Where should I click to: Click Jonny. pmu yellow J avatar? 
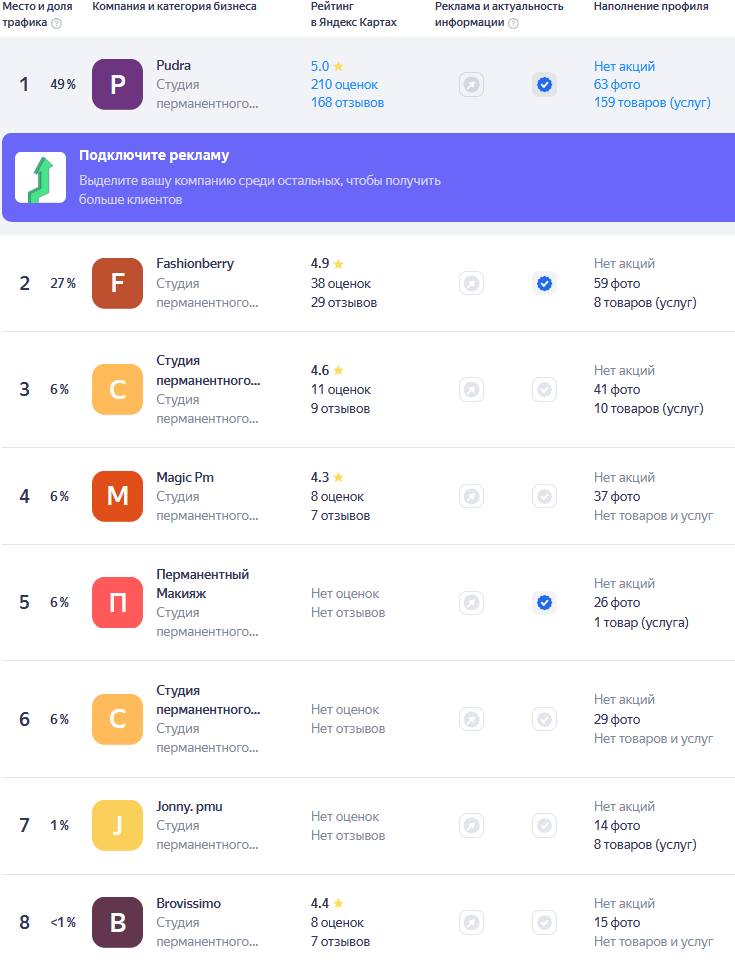[118, 825]
